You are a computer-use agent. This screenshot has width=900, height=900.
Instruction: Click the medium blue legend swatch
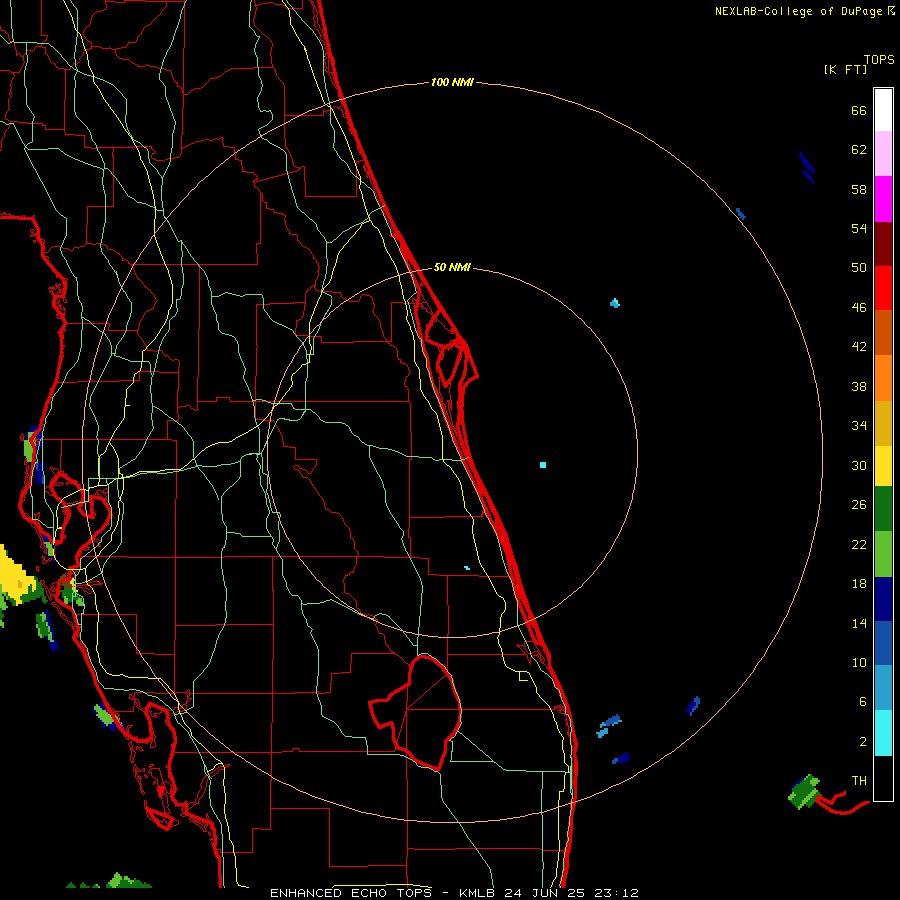[883, 643]
